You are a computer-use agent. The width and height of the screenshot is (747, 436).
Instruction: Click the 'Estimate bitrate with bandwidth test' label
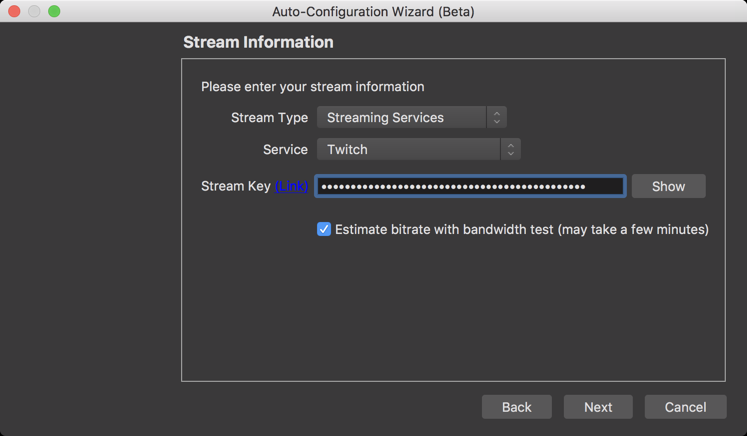coord(522,230)
